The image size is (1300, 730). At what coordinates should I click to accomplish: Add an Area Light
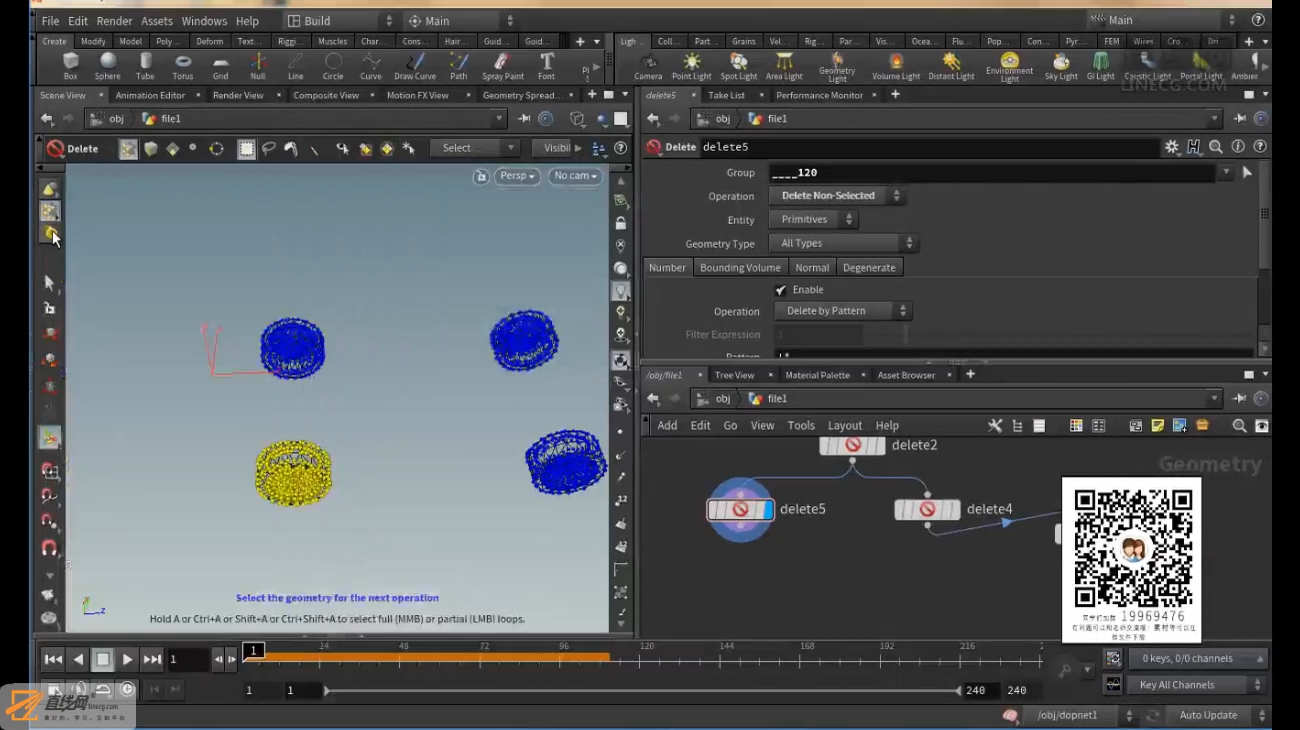click(784, 66)
